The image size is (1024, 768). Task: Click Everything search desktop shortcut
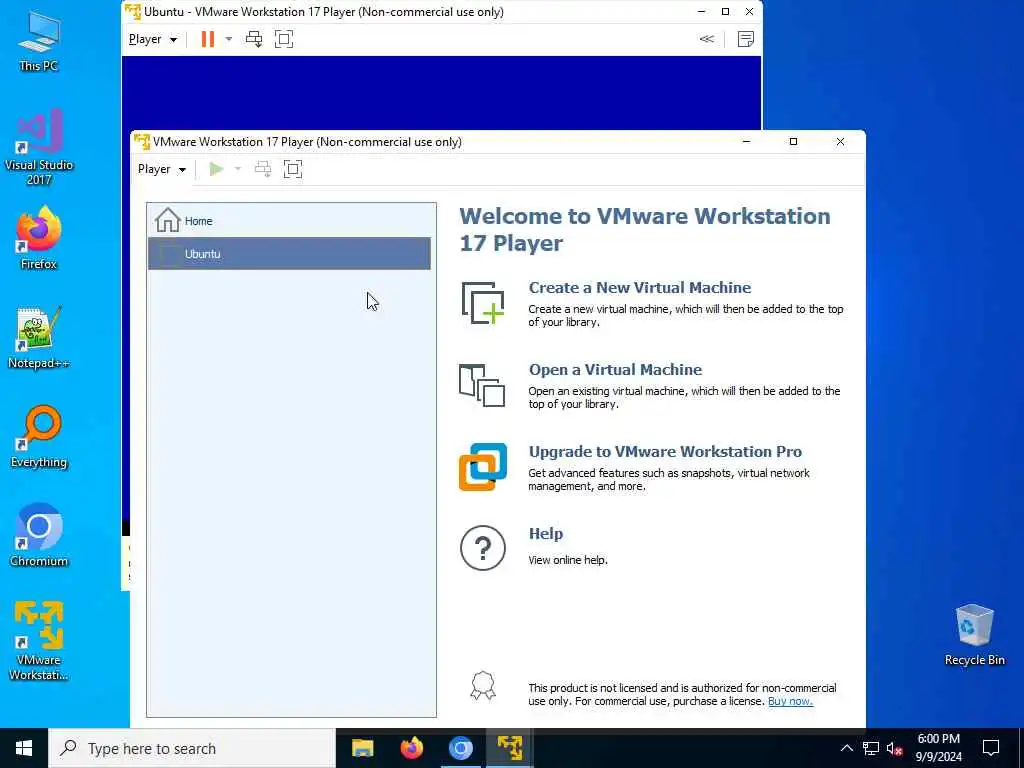39,437
